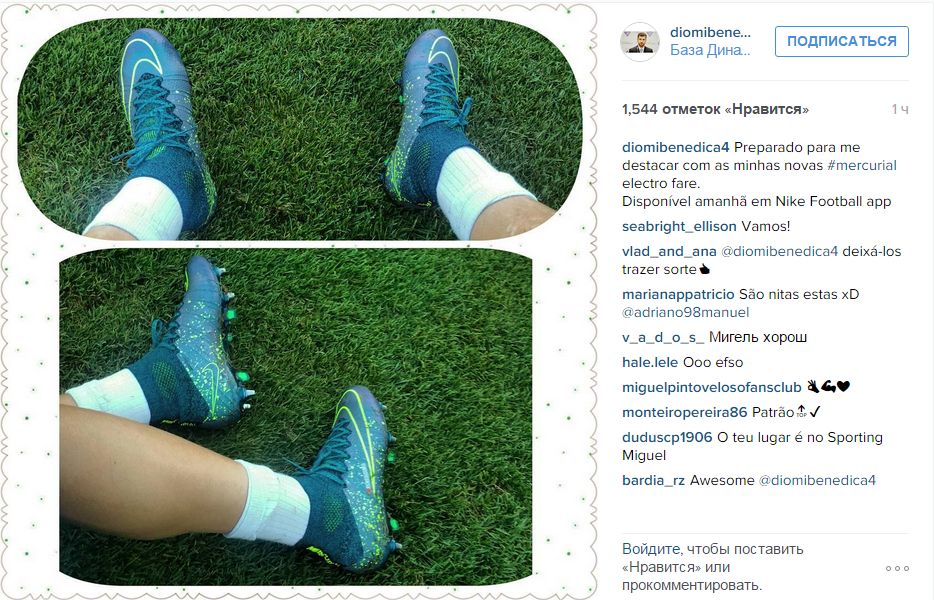Click the @diomibenedica4 mention in the vlad_and_ana comment

coord(779,251)
